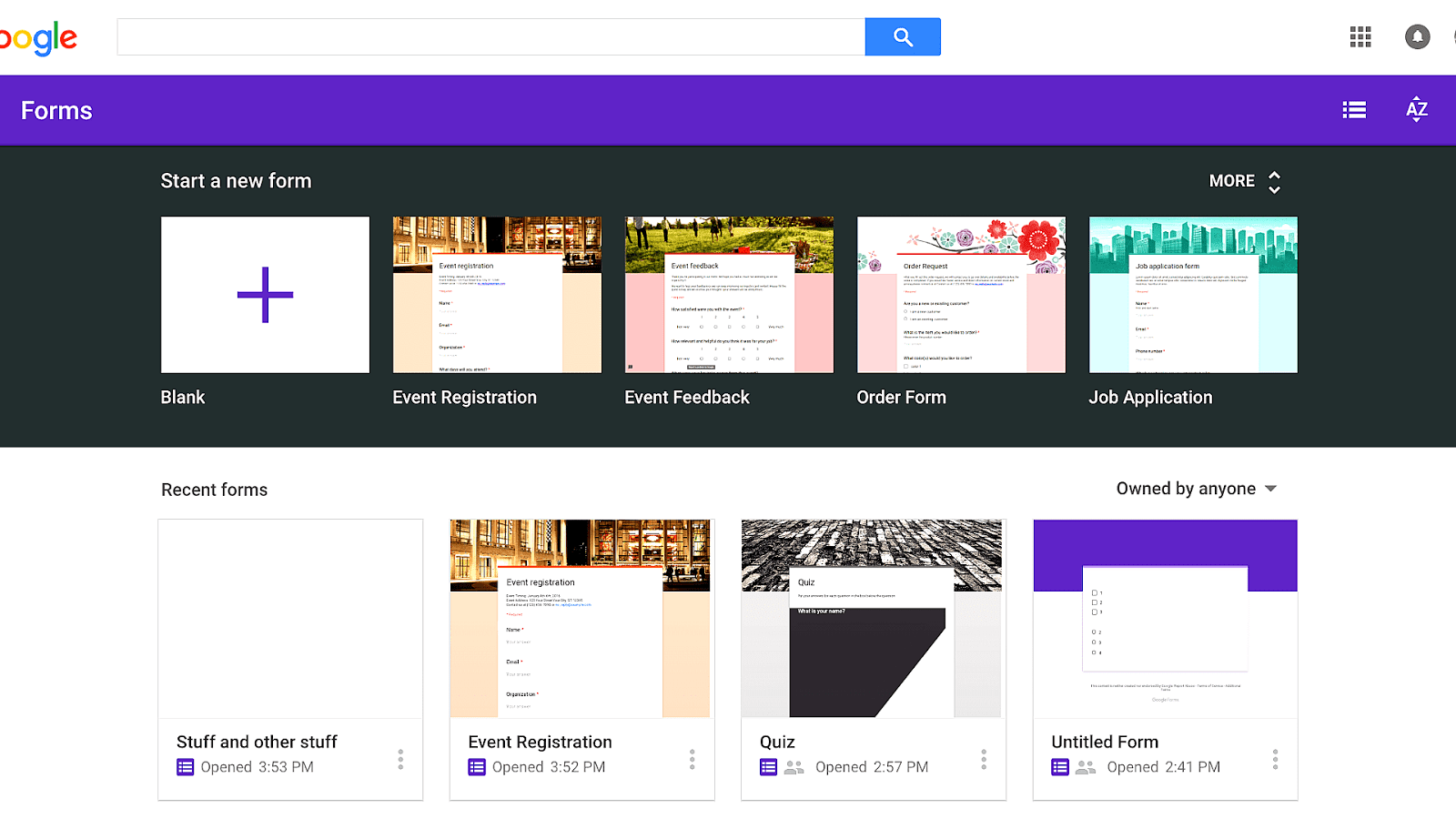Open the three-dot menu on Quiz card
Screen dimensions: 1456x819
(983, 759)
